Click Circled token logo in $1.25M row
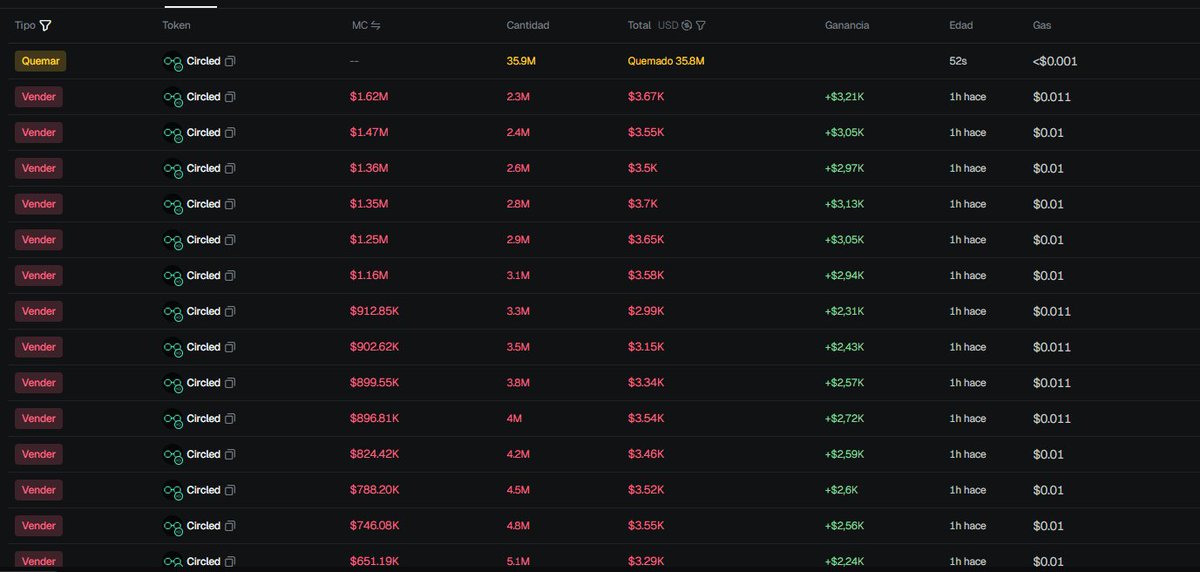This screenshot has width=1200, height=572. (173, 240)
